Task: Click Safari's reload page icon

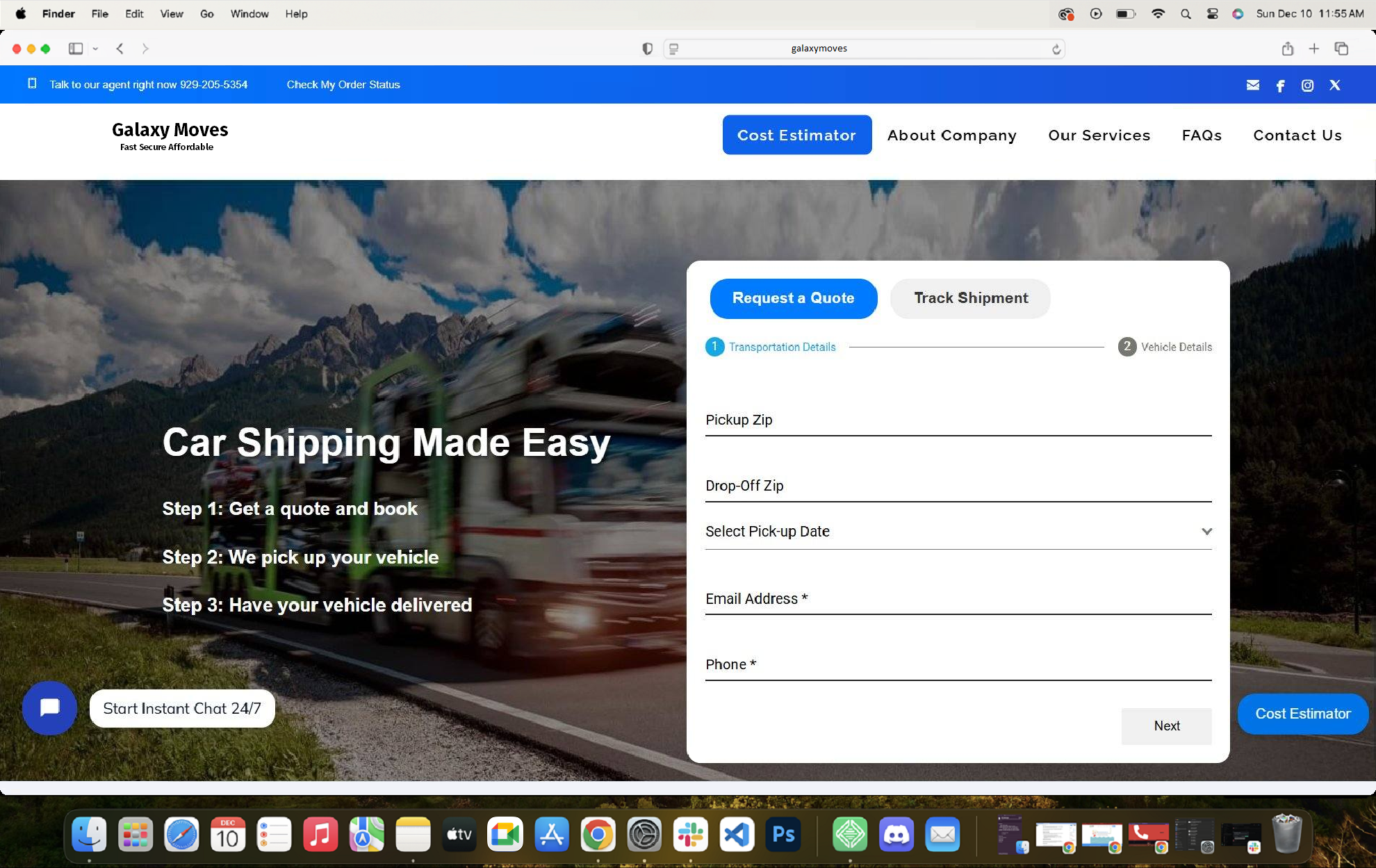Action: click(1056, 49)
